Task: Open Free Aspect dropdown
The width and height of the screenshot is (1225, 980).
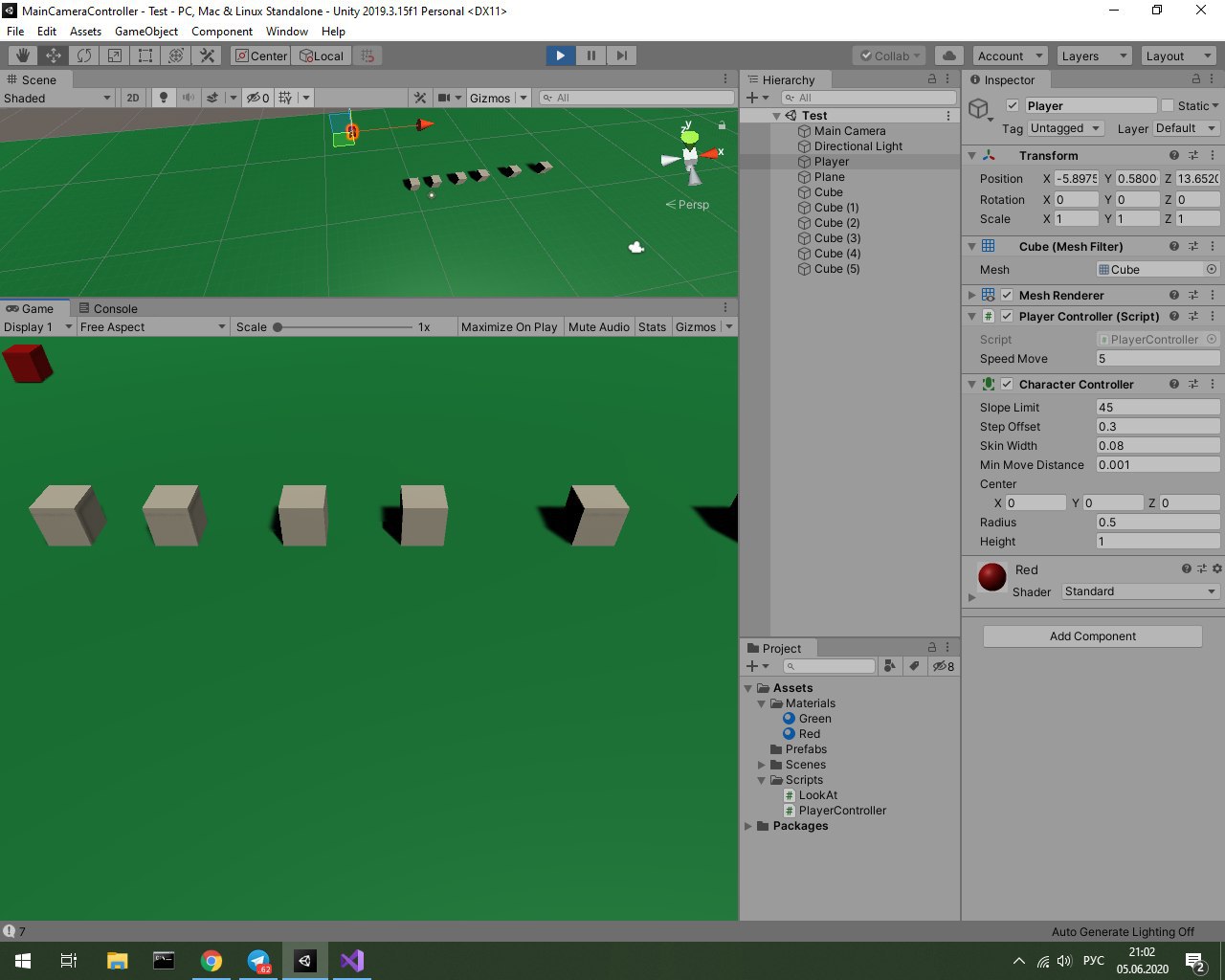Action: coord(152,327)
